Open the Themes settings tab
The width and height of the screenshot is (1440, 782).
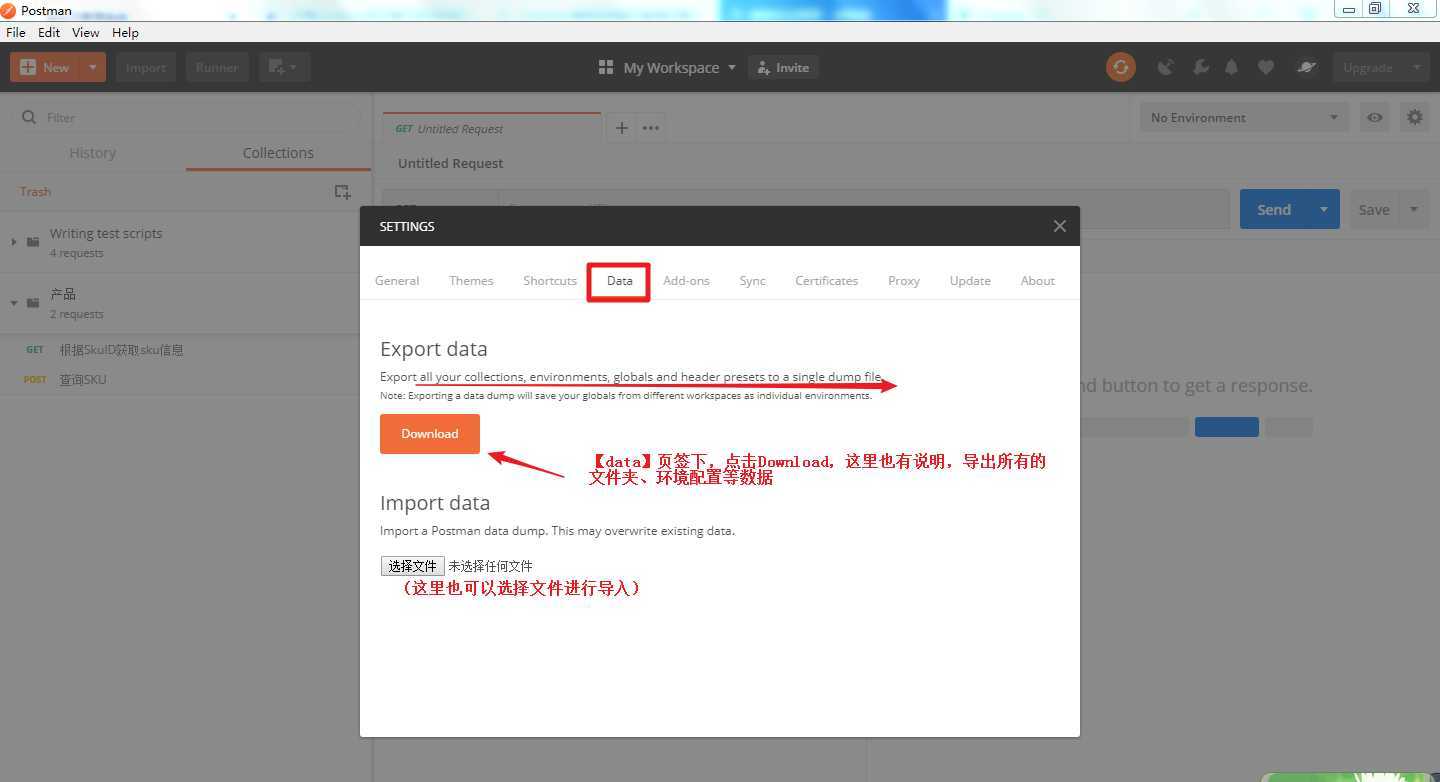[x=471, y=280]
